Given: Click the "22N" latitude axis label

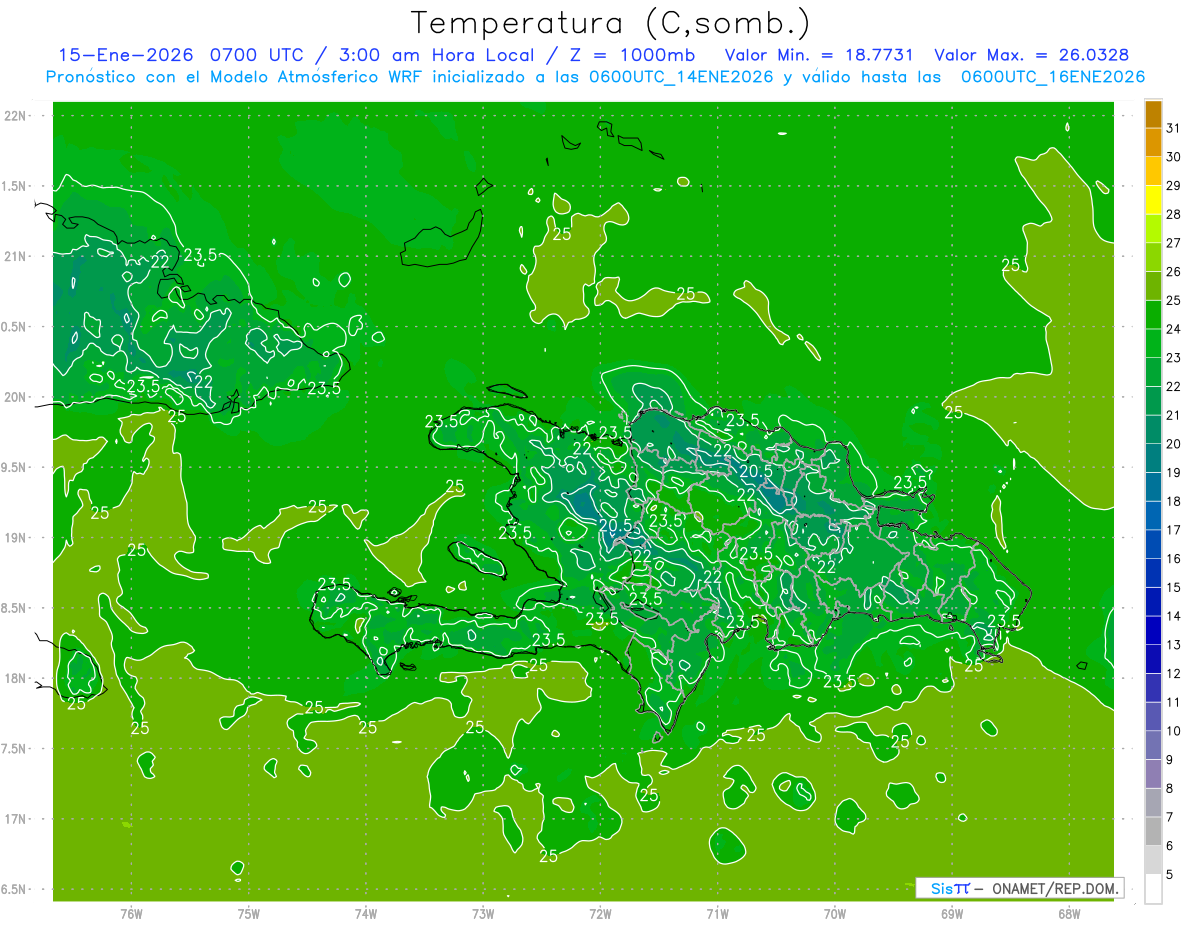Looking at the screenshot, I should [x=14, y=116].
